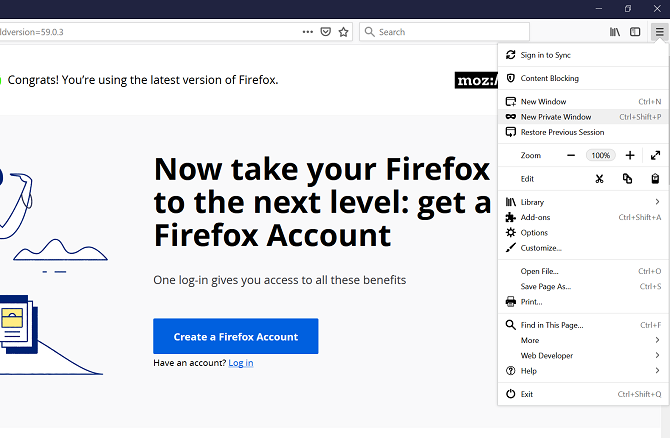Image resolution: width=670 pixels, height=438 pixels.
Task: Click the Sign in to Sync icon
Action: coord(511,55)
